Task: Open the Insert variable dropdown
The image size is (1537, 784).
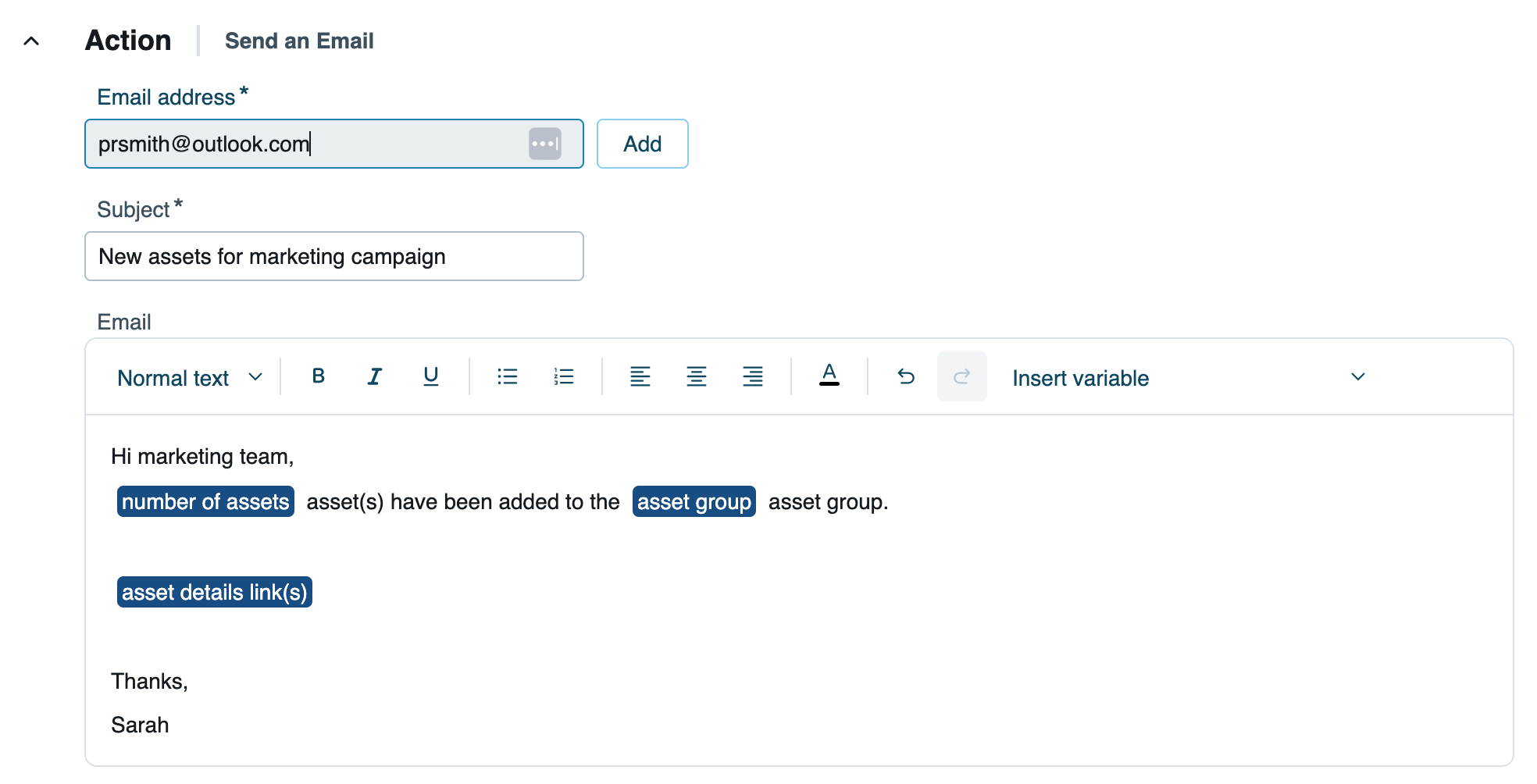Action: (1187, 378)
